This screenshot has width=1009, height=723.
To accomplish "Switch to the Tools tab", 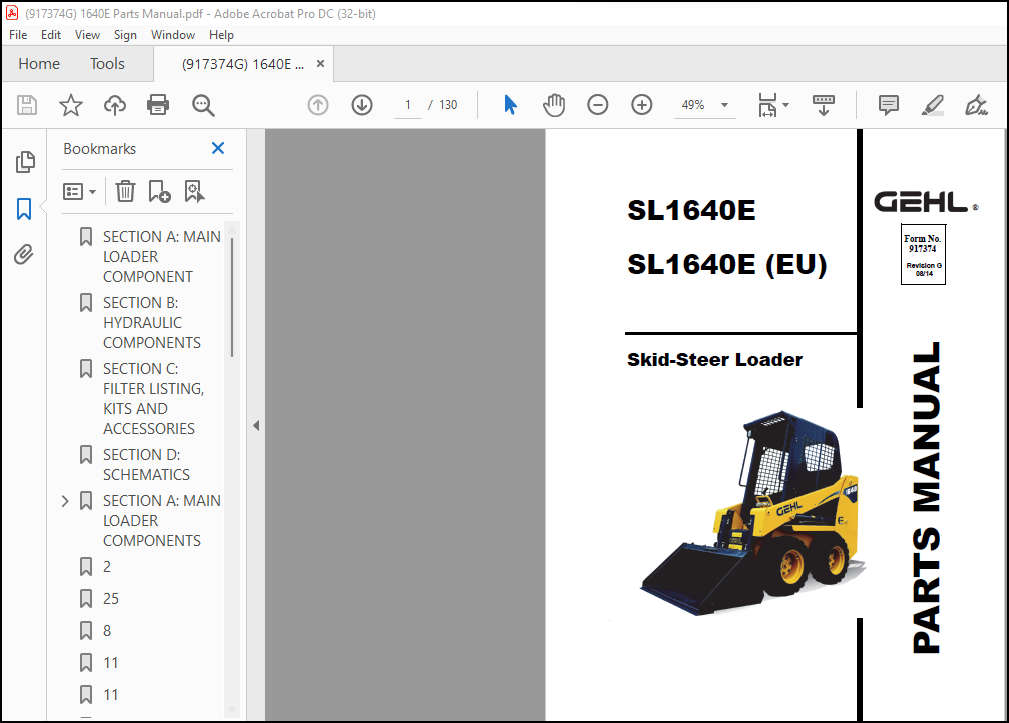I will [x=107, y=64].
